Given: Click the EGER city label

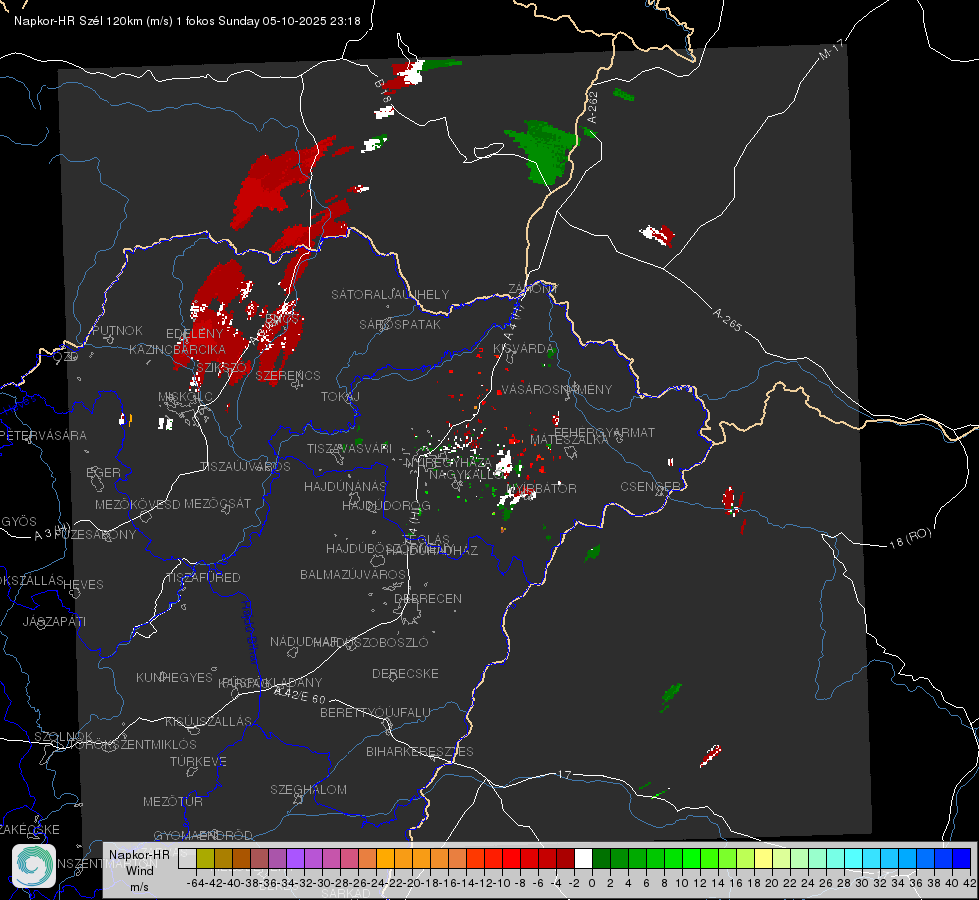Looking at the screenshot, I should [103, 472].
